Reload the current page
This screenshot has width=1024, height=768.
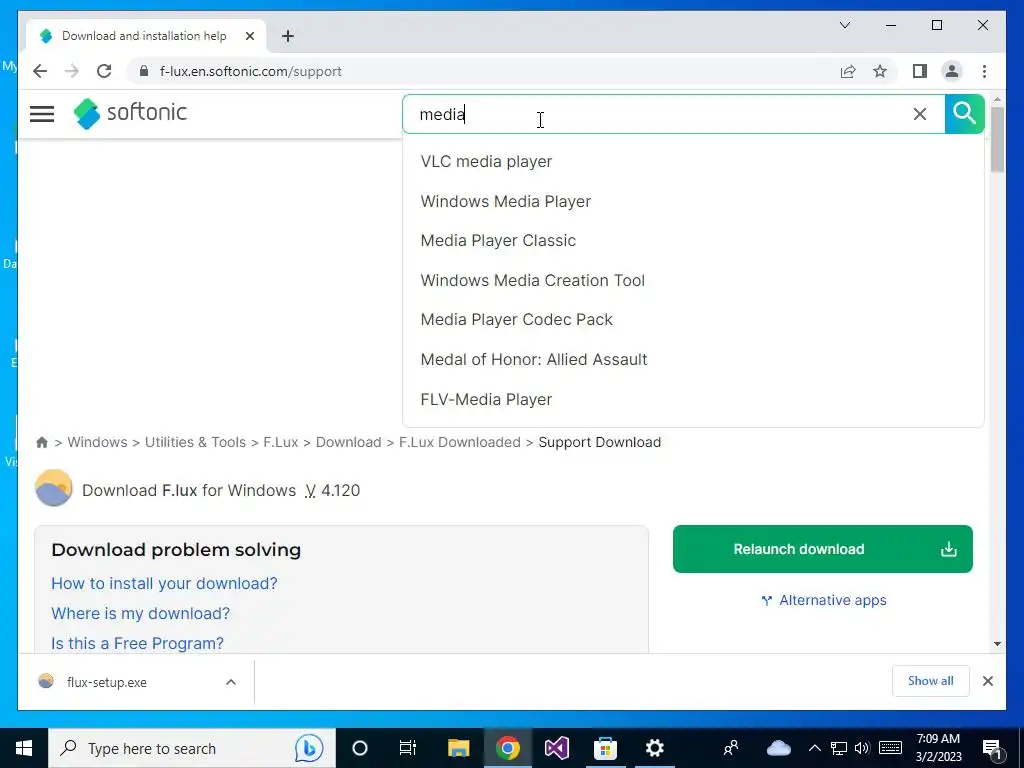coord(104,71)
